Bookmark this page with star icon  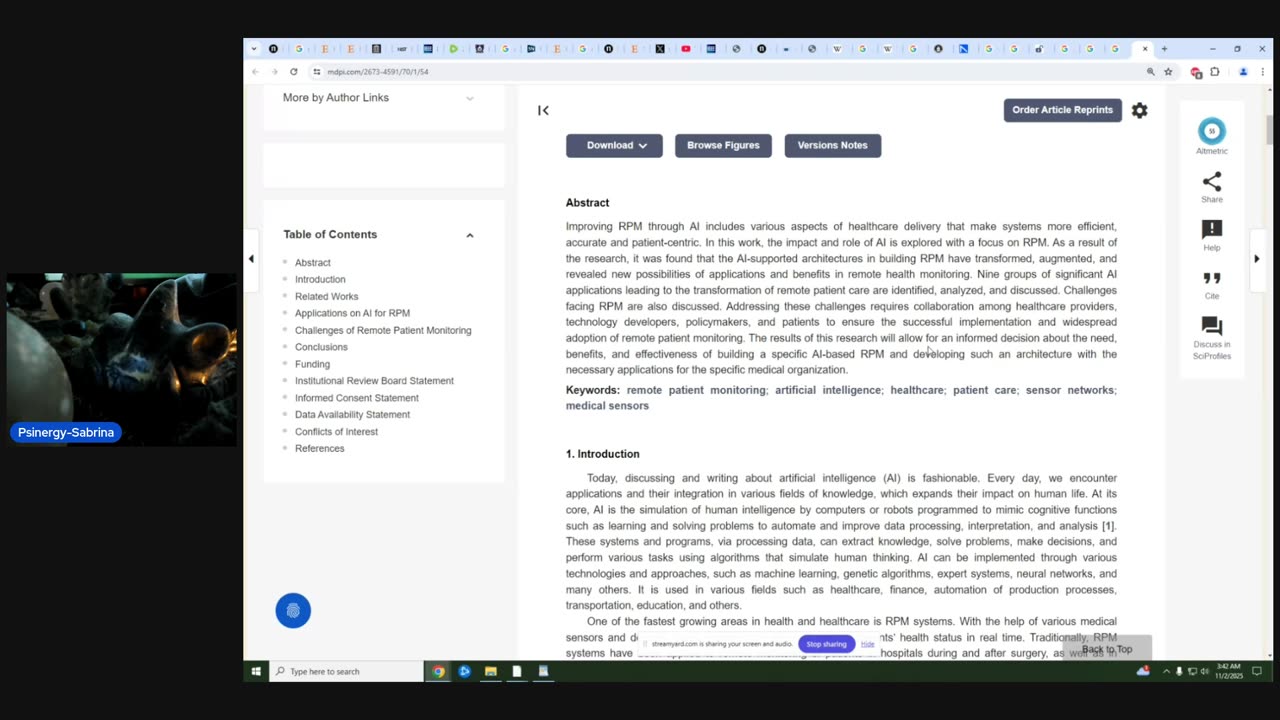click(1168, 72)
